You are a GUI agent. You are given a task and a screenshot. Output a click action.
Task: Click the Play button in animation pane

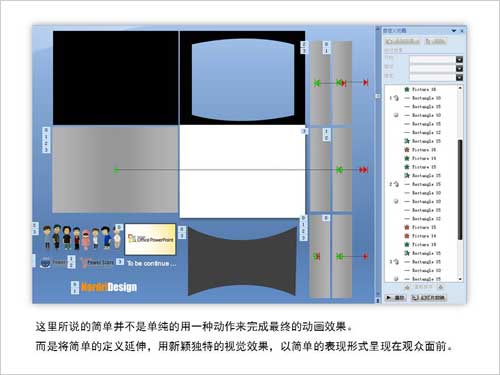395,298
